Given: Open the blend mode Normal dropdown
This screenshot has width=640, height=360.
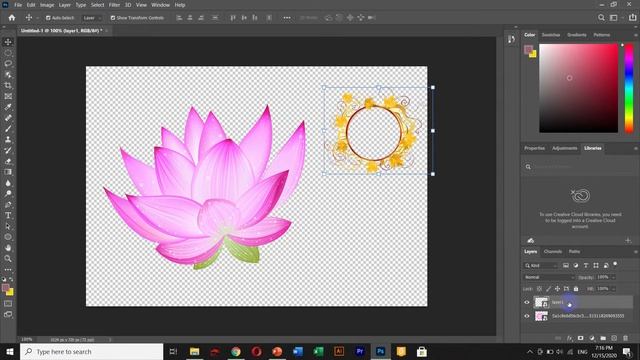Looking at the screenshot, I should click(x=549, y=277).
